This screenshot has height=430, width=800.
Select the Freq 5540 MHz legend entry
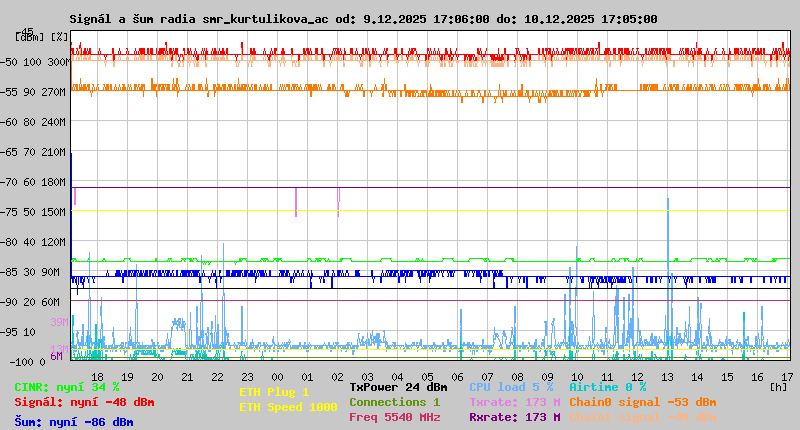394,417
